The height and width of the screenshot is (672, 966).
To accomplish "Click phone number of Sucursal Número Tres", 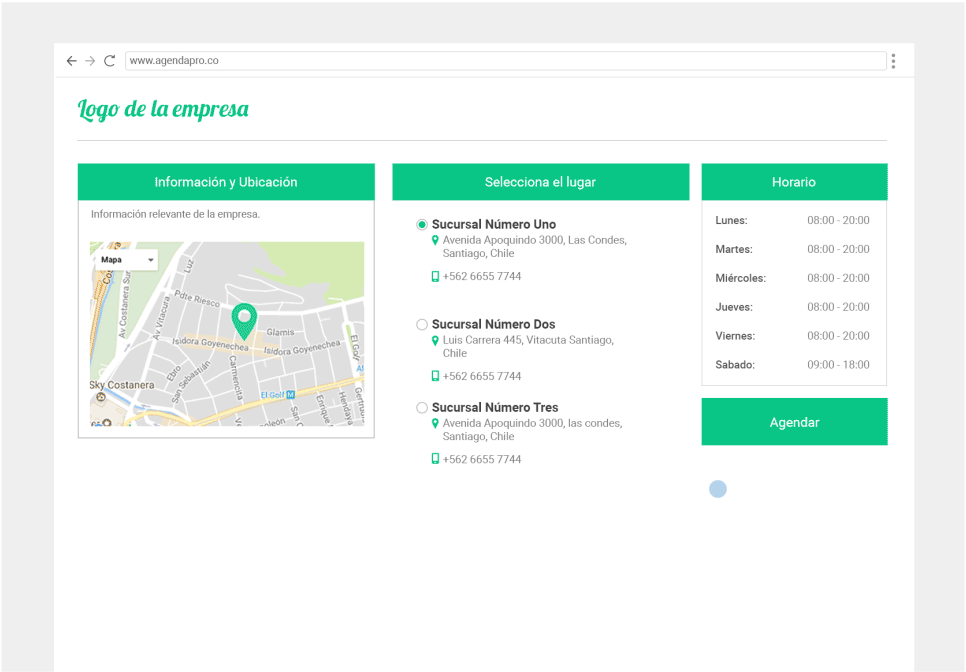I will click(x=482, y=459).
